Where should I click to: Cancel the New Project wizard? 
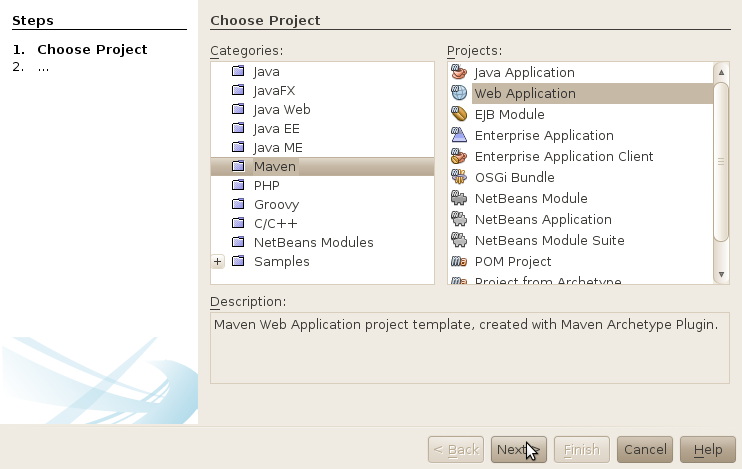tap(645, 449)
